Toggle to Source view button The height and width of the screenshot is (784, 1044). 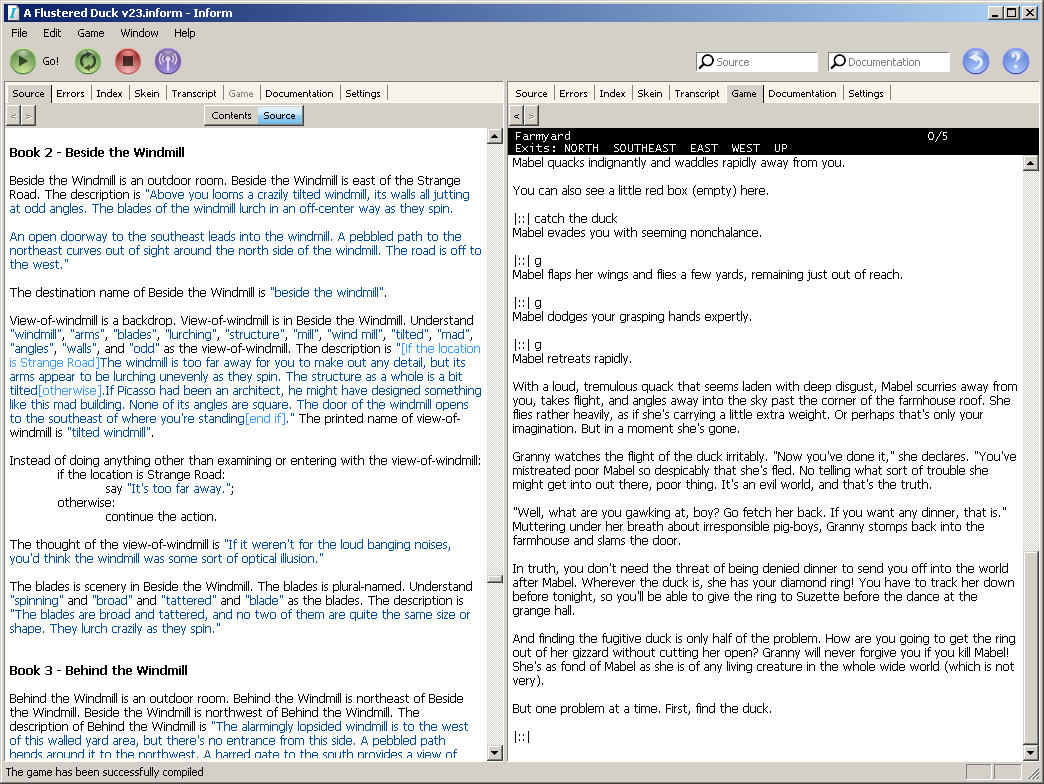279,115
